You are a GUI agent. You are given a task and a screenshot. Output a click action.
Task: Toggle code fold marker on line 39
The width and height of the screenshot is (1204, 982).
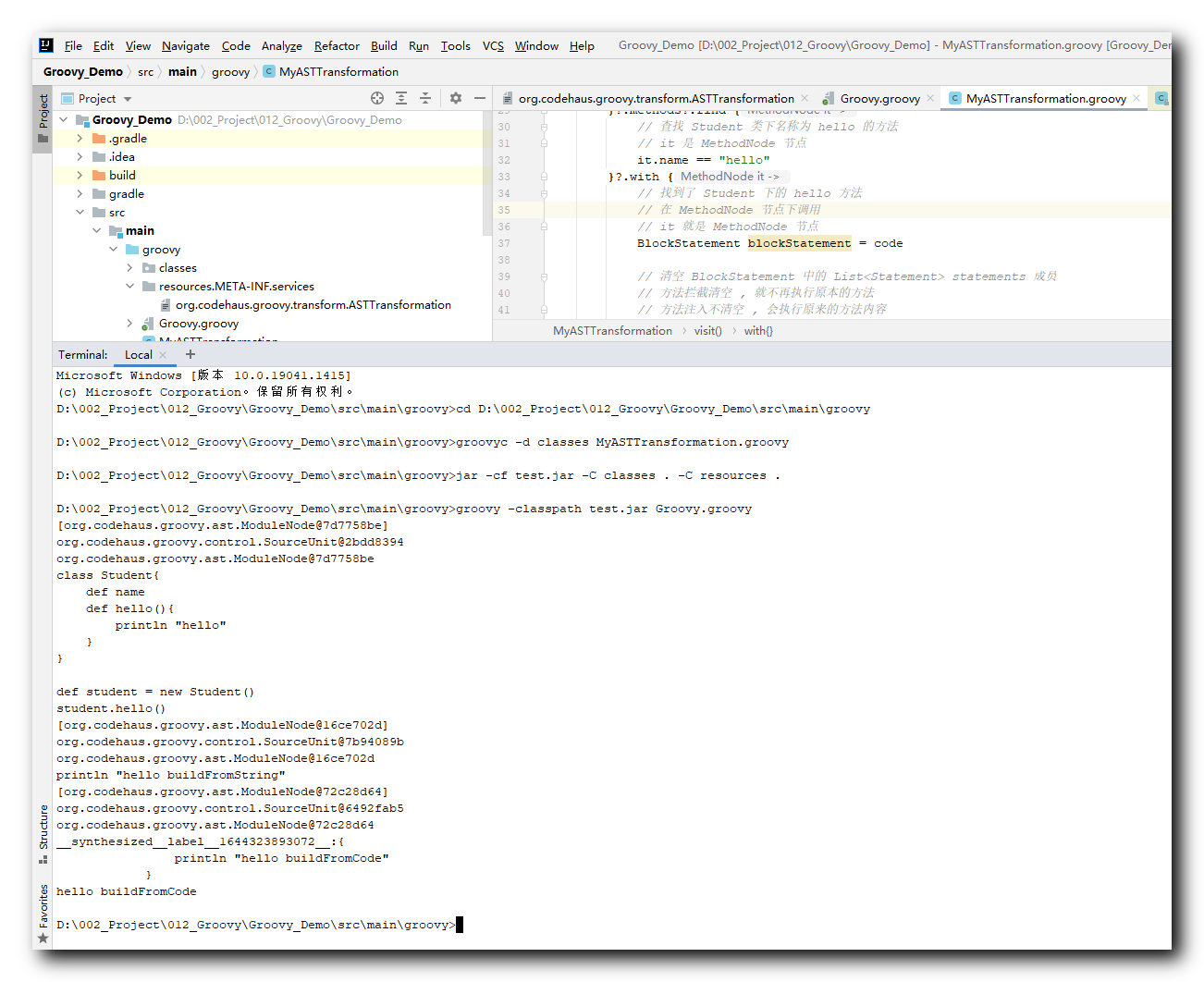(544, 276)
